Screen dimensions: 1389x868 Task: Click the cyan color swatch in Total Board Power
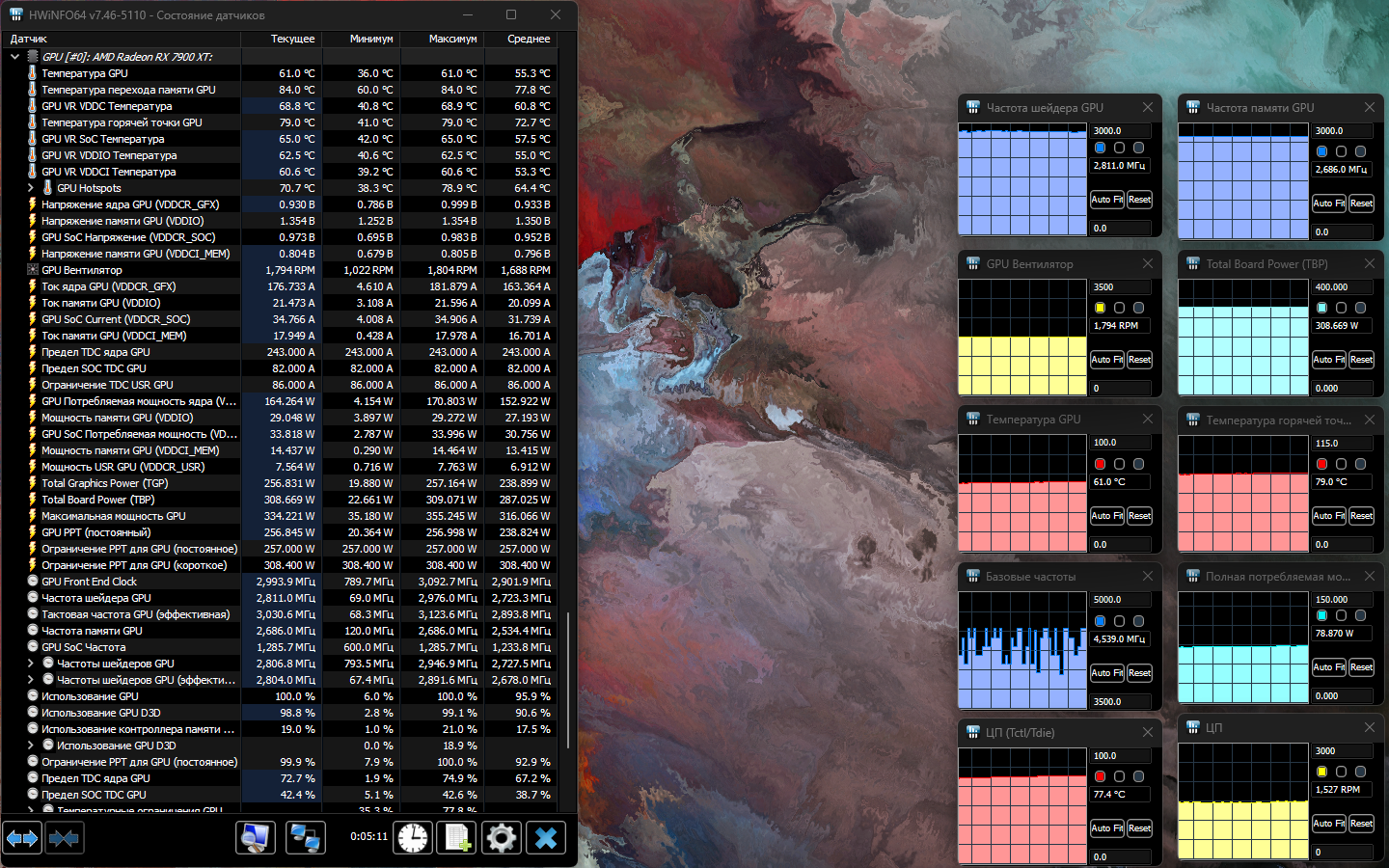(x=1322, y=308)
